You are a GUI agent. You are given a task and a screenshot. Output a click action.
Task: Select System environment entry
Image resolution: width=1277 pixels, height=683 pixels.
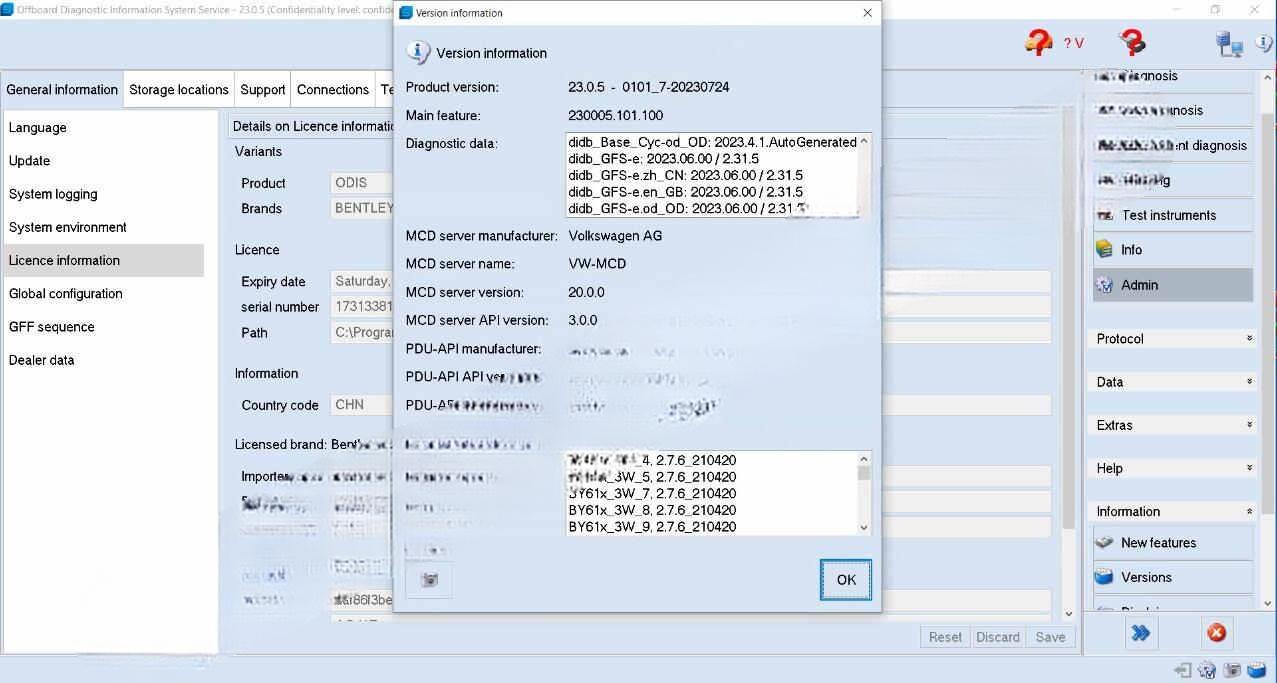tap(104, 227)
